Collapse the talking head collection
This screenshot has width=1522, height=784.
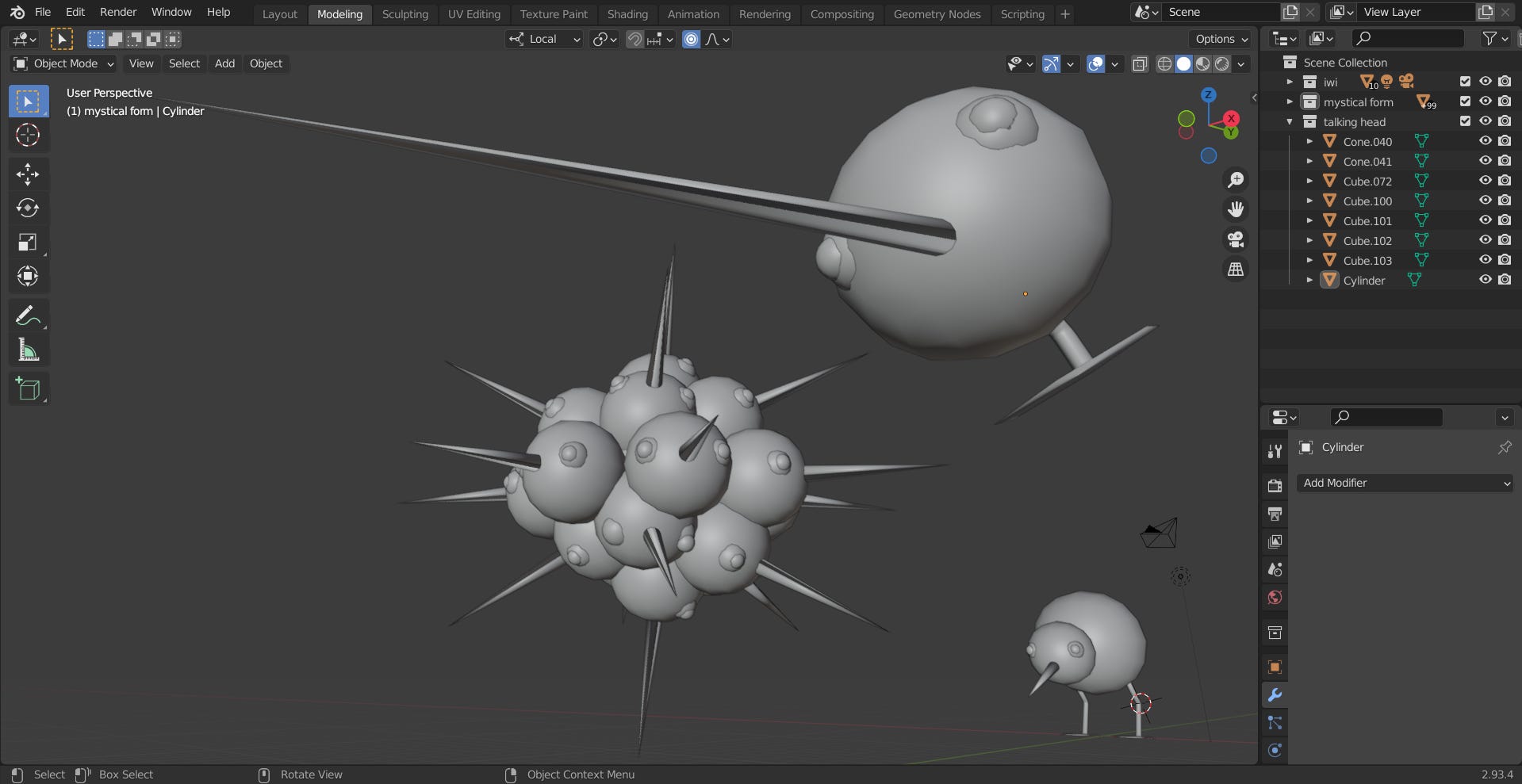tap(1290, 122)
